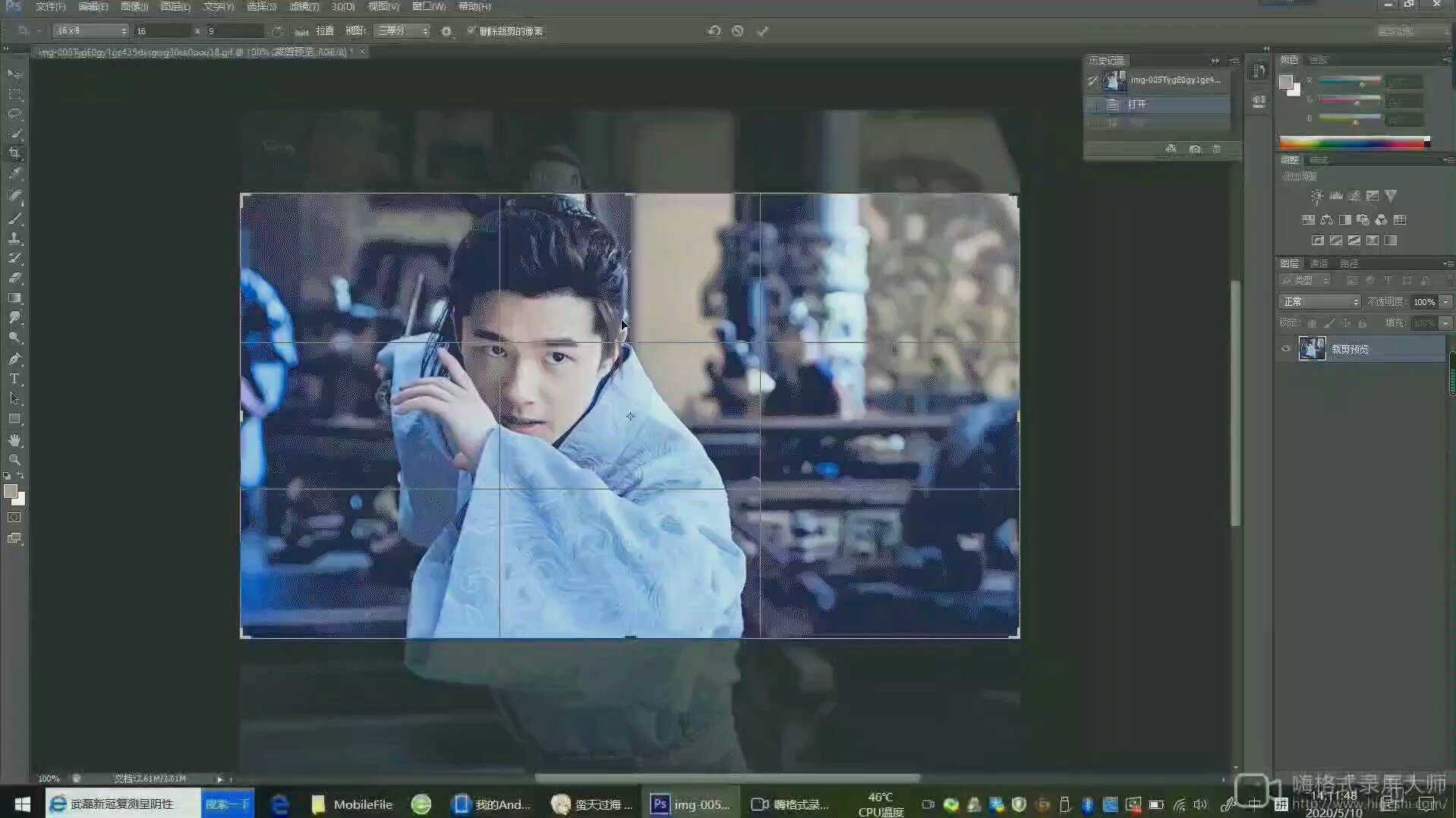1456x818 pixels.
Task: Open the fill percentage arrow
Action: (1446, 323)
